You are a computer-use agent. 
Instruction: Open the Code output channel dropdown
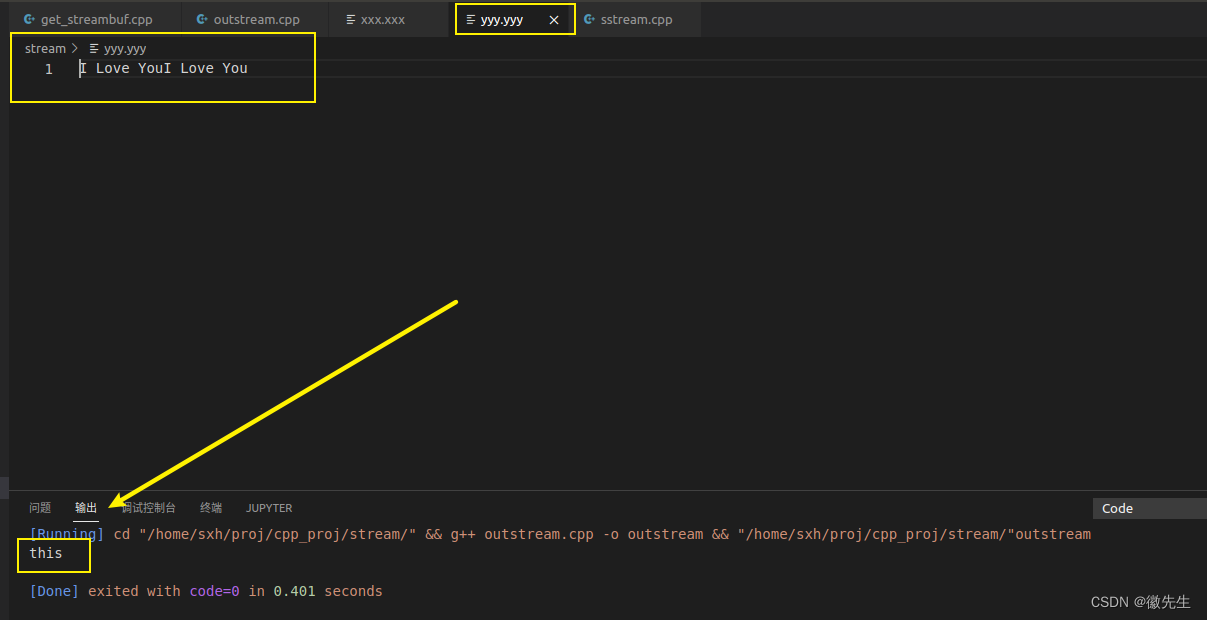1149,508
